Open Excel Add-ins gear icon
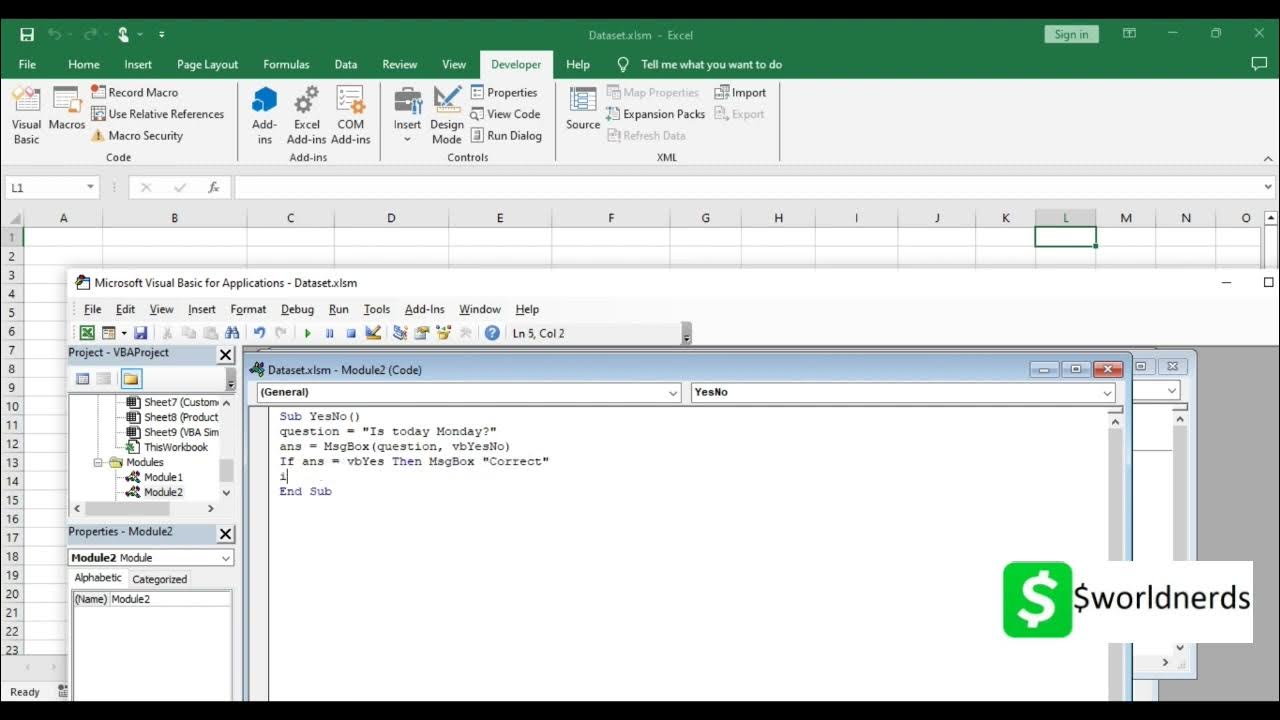The height and width of the screenshot is (720, 1280). click(307, 116)
